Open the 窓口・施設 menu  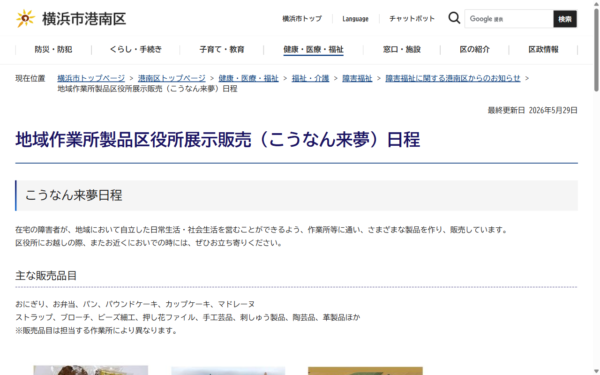402,49
